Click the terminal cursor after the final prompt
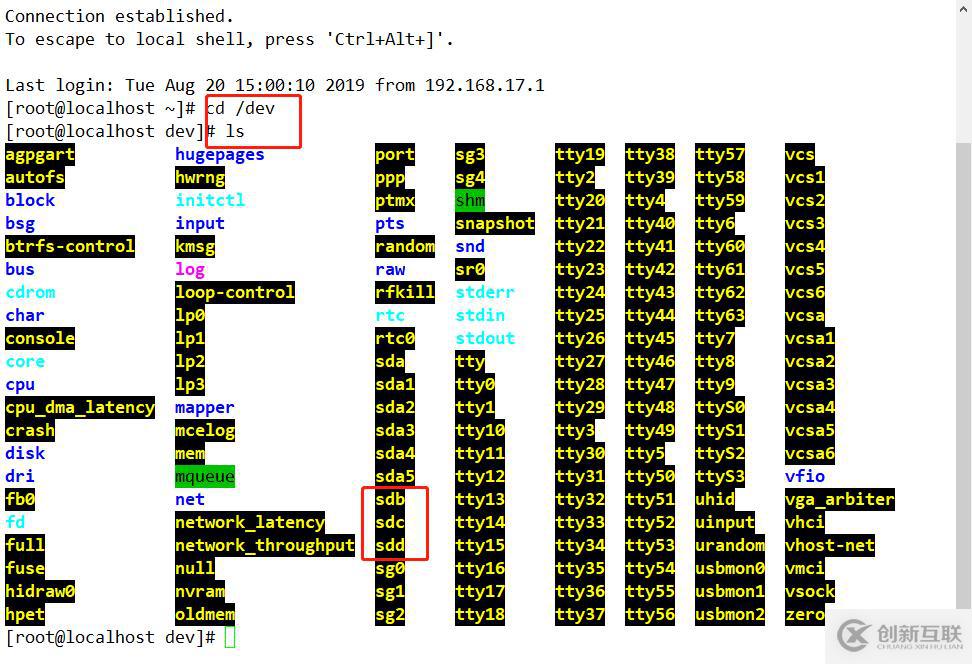Viewport: 972px width, 664px height. click(x=230, y=637)
